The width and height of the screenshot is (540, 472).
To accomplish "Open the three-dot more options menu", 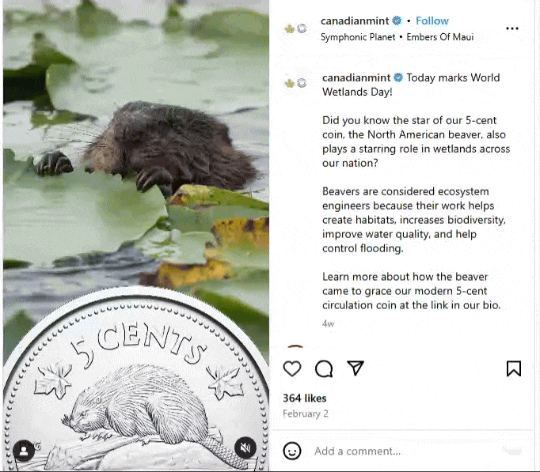I will tap(512, 29).
